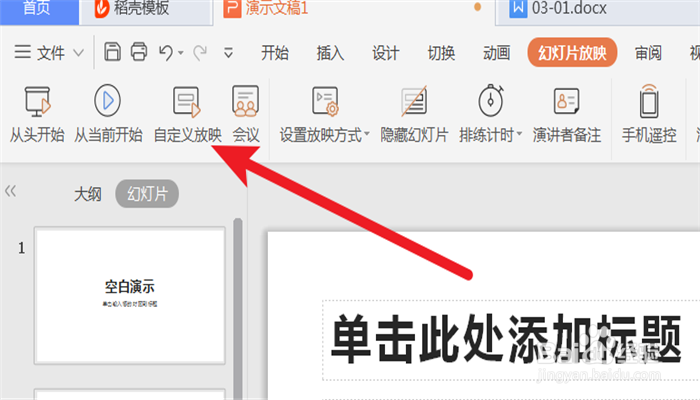The height and width of the screenshot is (400, 700).
Task: Click the slide panel vertical scrollbar
Action: coord(238,308)
